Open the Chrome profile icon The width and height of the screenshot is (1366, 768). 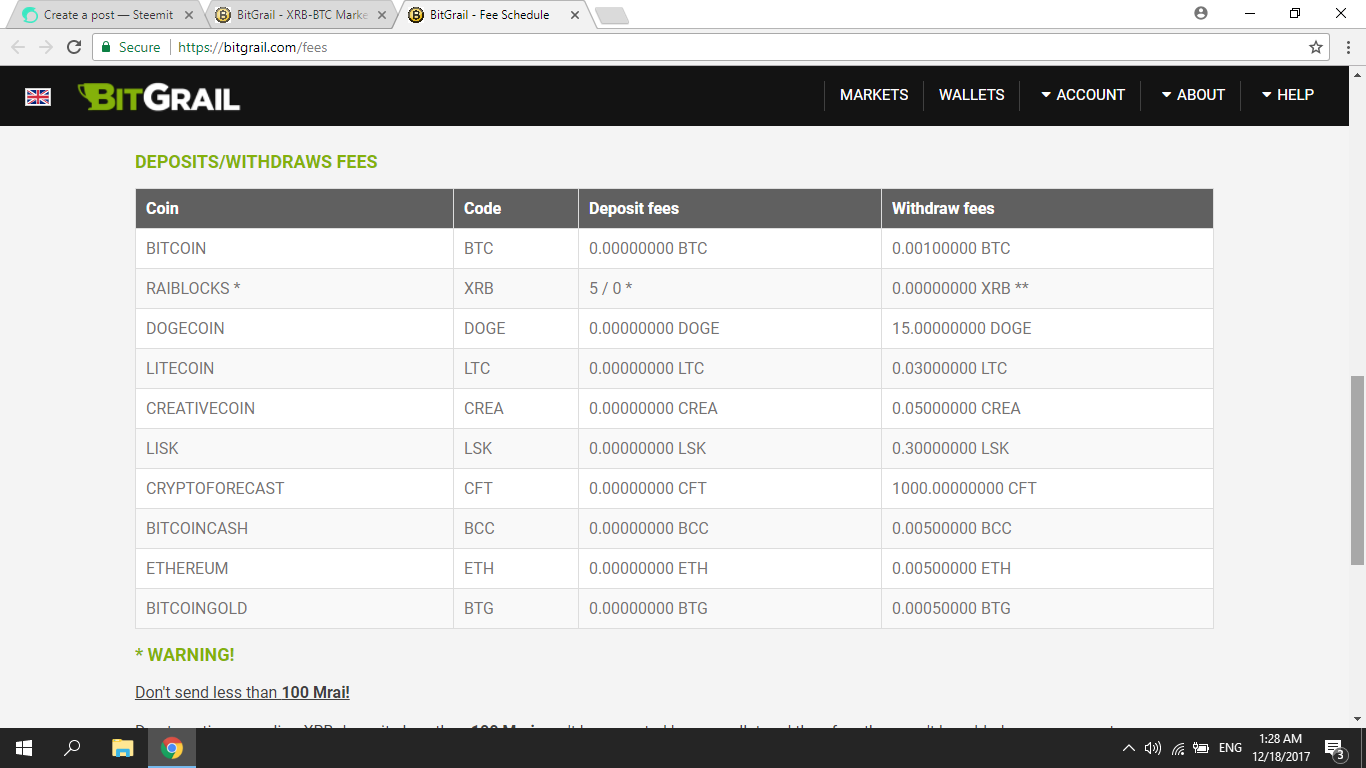point(1201,13)
